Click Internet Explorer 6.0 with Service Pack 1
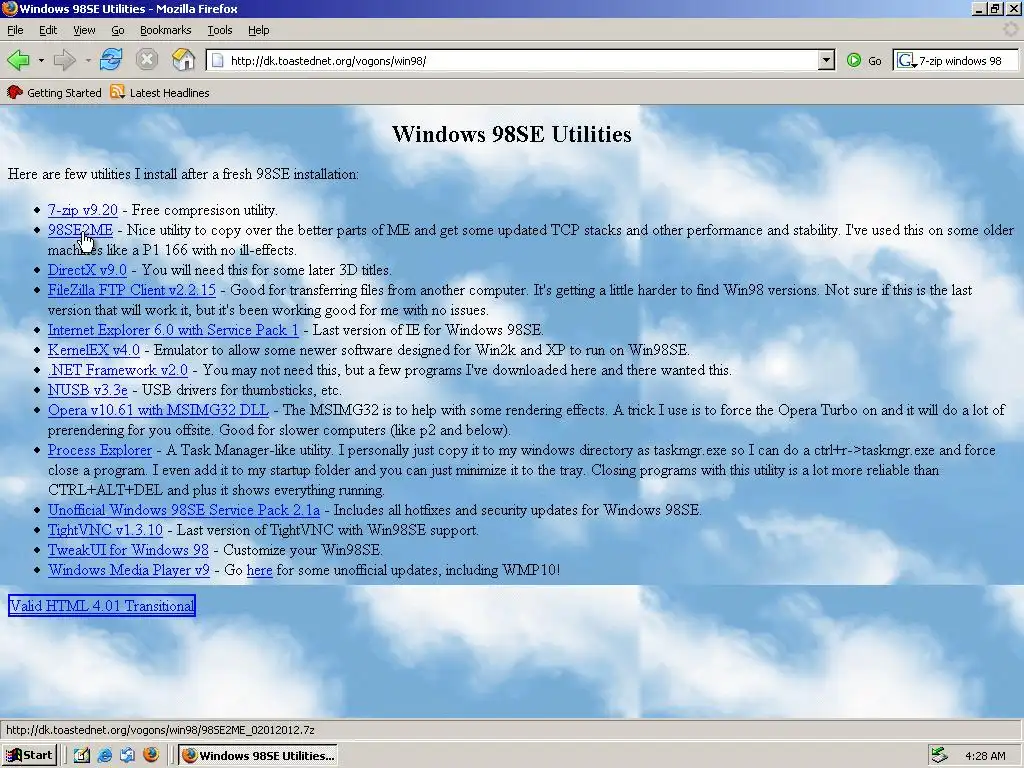This screenshot has height=768, width=1024. [x=172, y=330]
